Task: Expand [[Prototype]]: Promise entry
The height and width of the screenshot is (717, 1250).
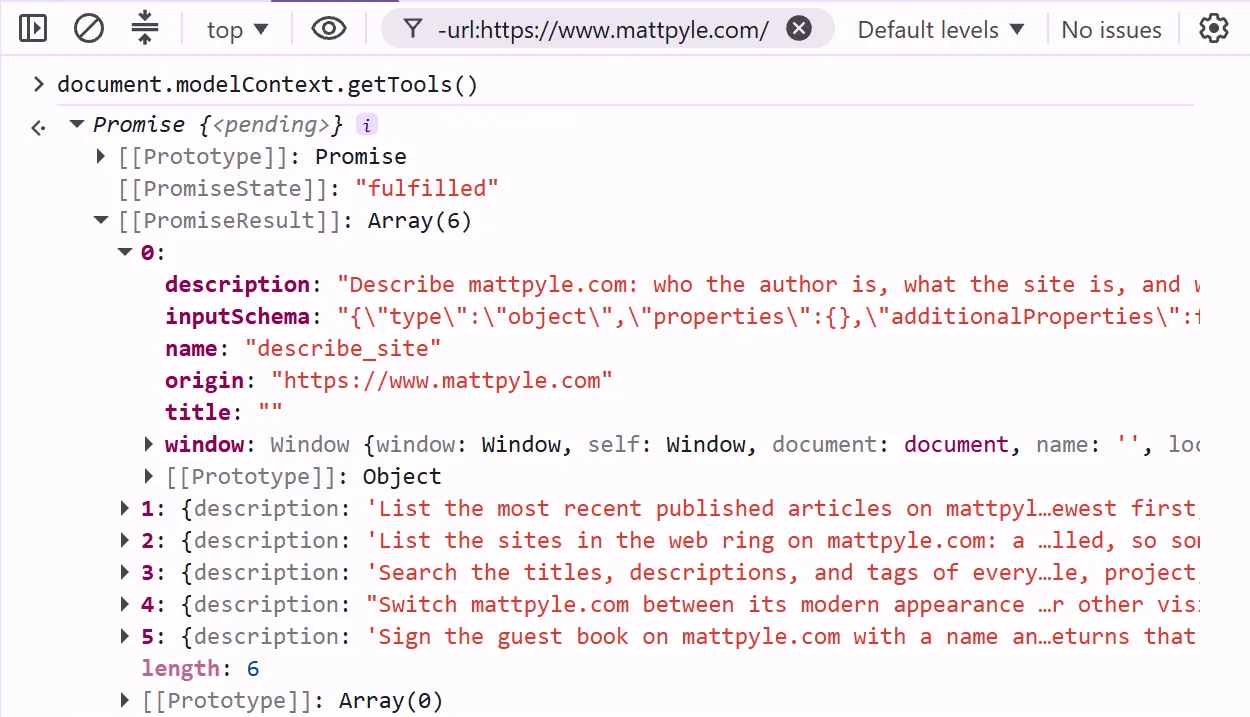Action: click(101, 157)
